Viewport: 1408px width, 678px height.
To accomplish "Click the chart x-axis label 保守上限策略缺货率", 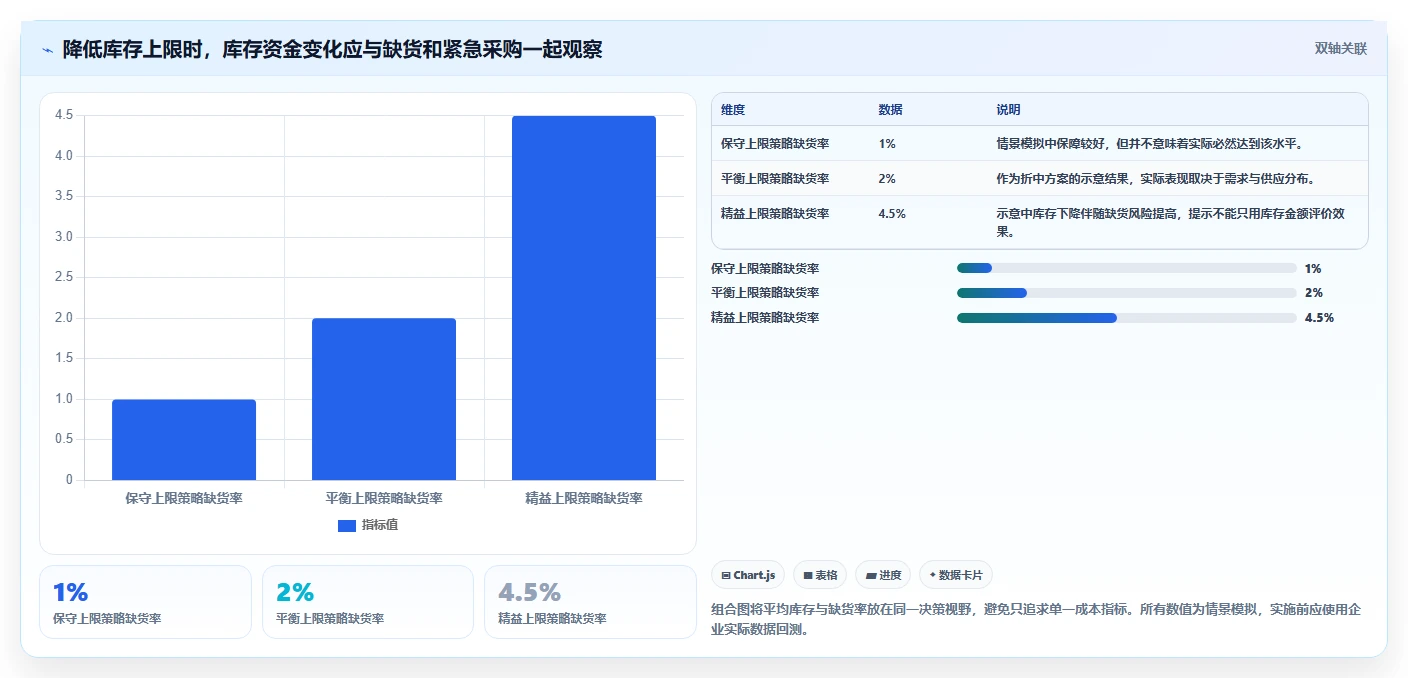I will click(184, 498).
